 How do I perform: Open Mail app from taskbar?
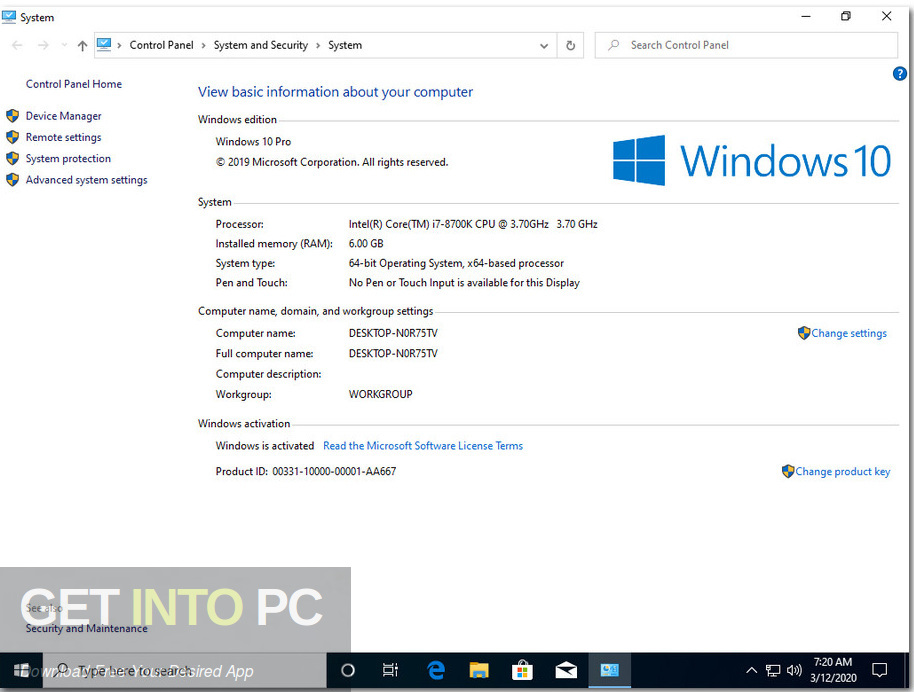click(566, 670)
